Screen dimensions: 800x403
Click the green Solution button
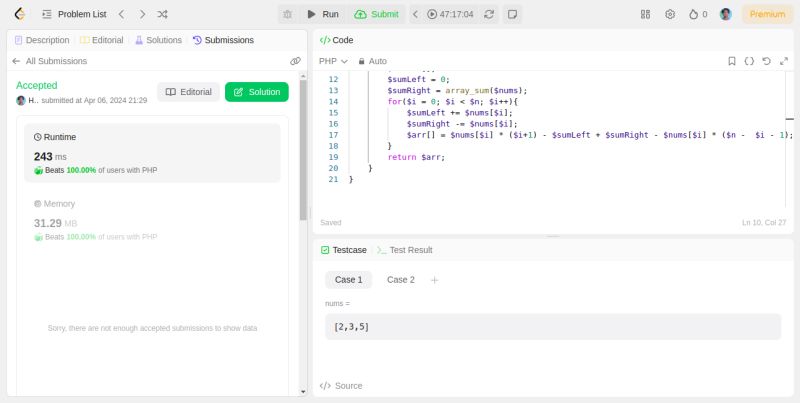point(256,92)
